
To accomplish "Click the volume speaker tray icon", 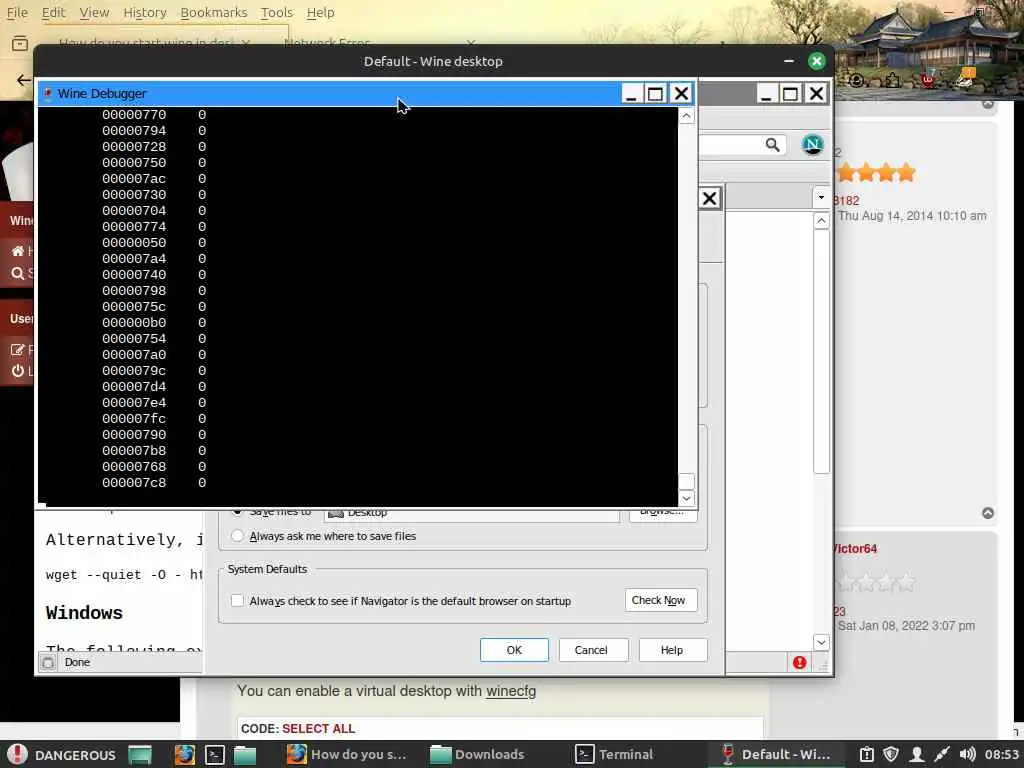I will 967,754.
